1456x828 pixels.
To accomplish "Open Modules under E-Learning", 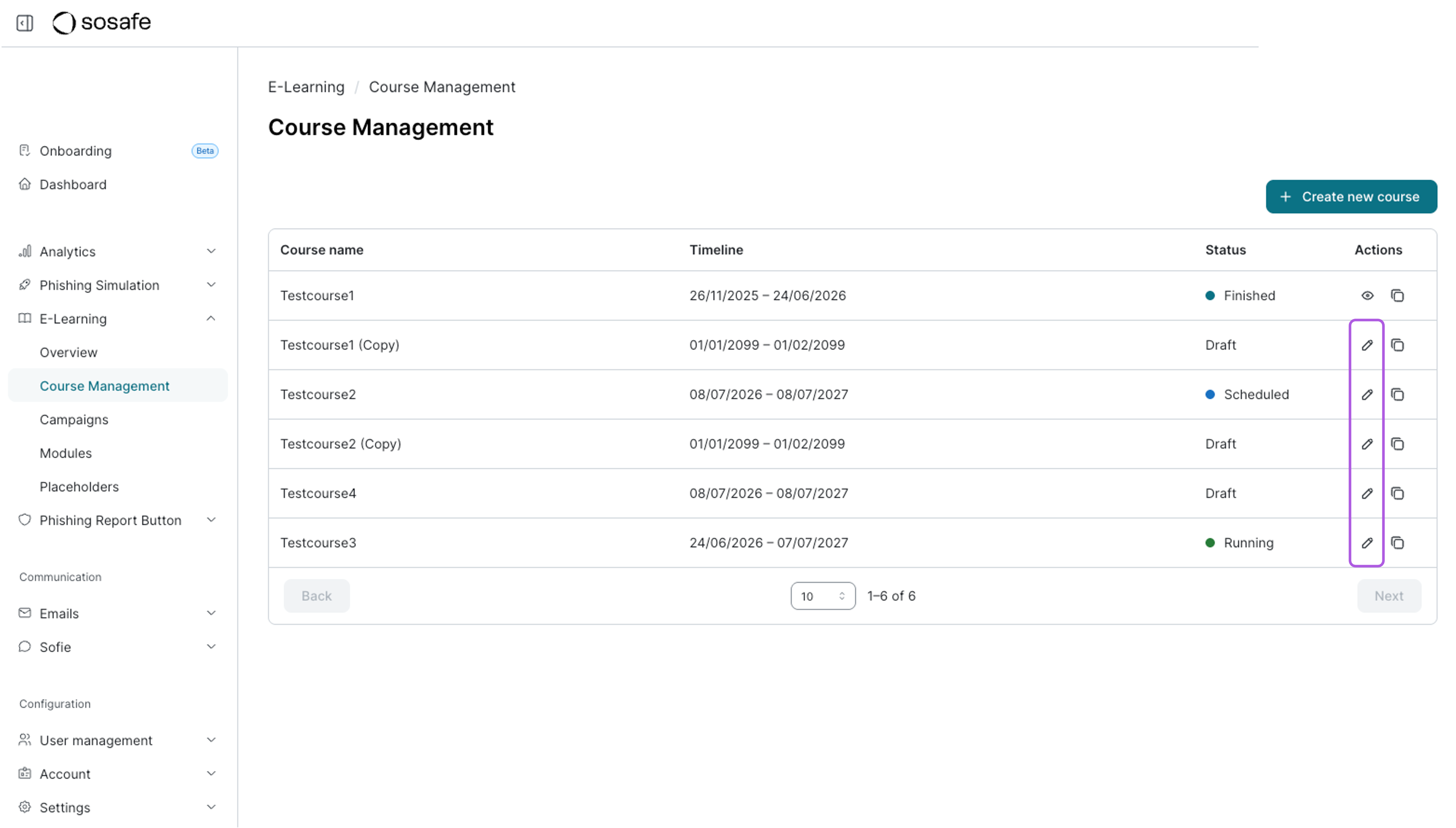I will (66, 453).
